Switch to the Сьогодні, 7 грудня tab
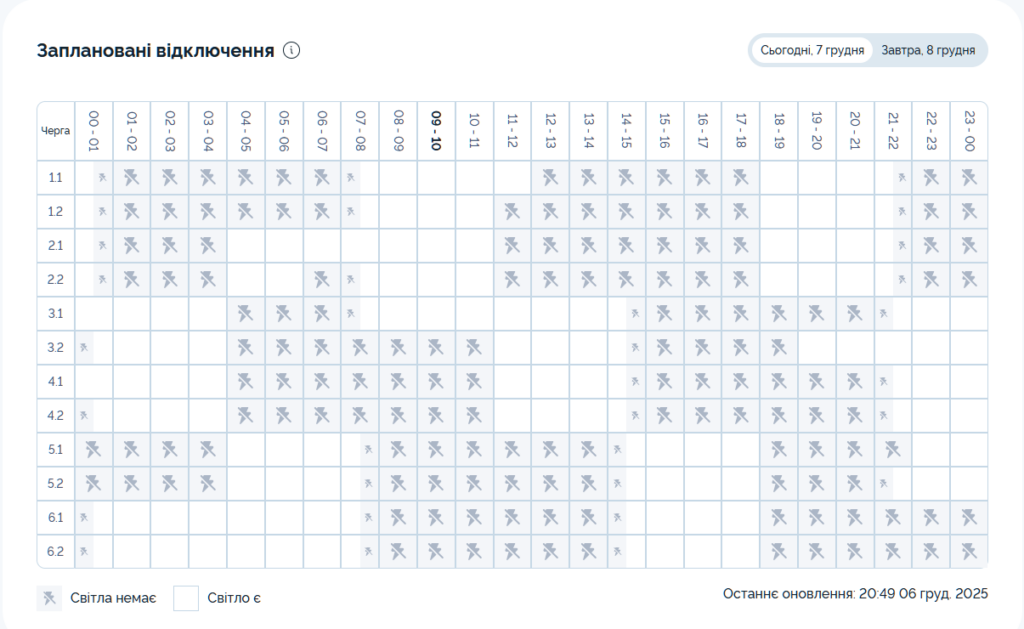 click(x=811, y=50)
